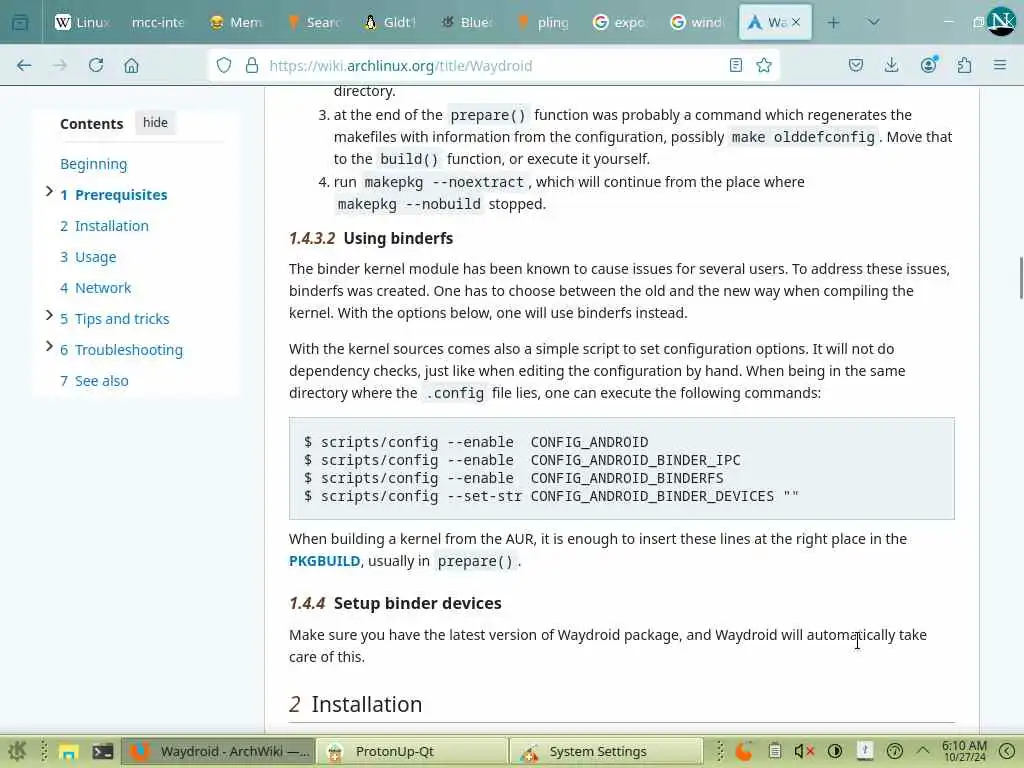Open the clock showing 6:10 AM
Viewport: 1024px width, 768px height.
pos(964,751)
